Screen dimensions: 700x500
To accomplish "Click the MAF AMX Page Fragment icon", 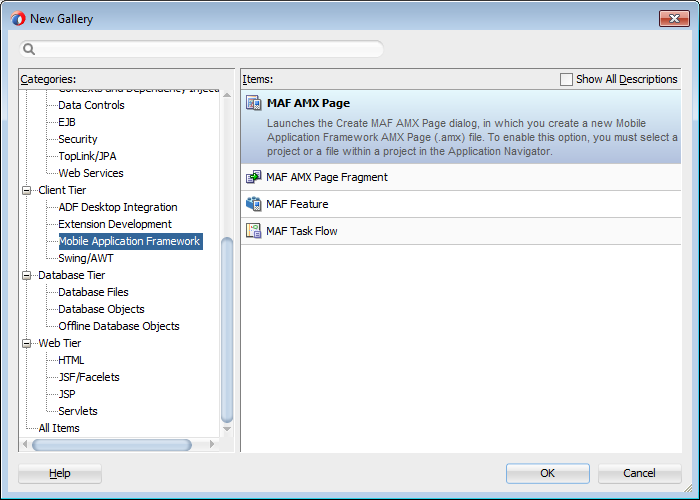I will (x=254, y=177).
